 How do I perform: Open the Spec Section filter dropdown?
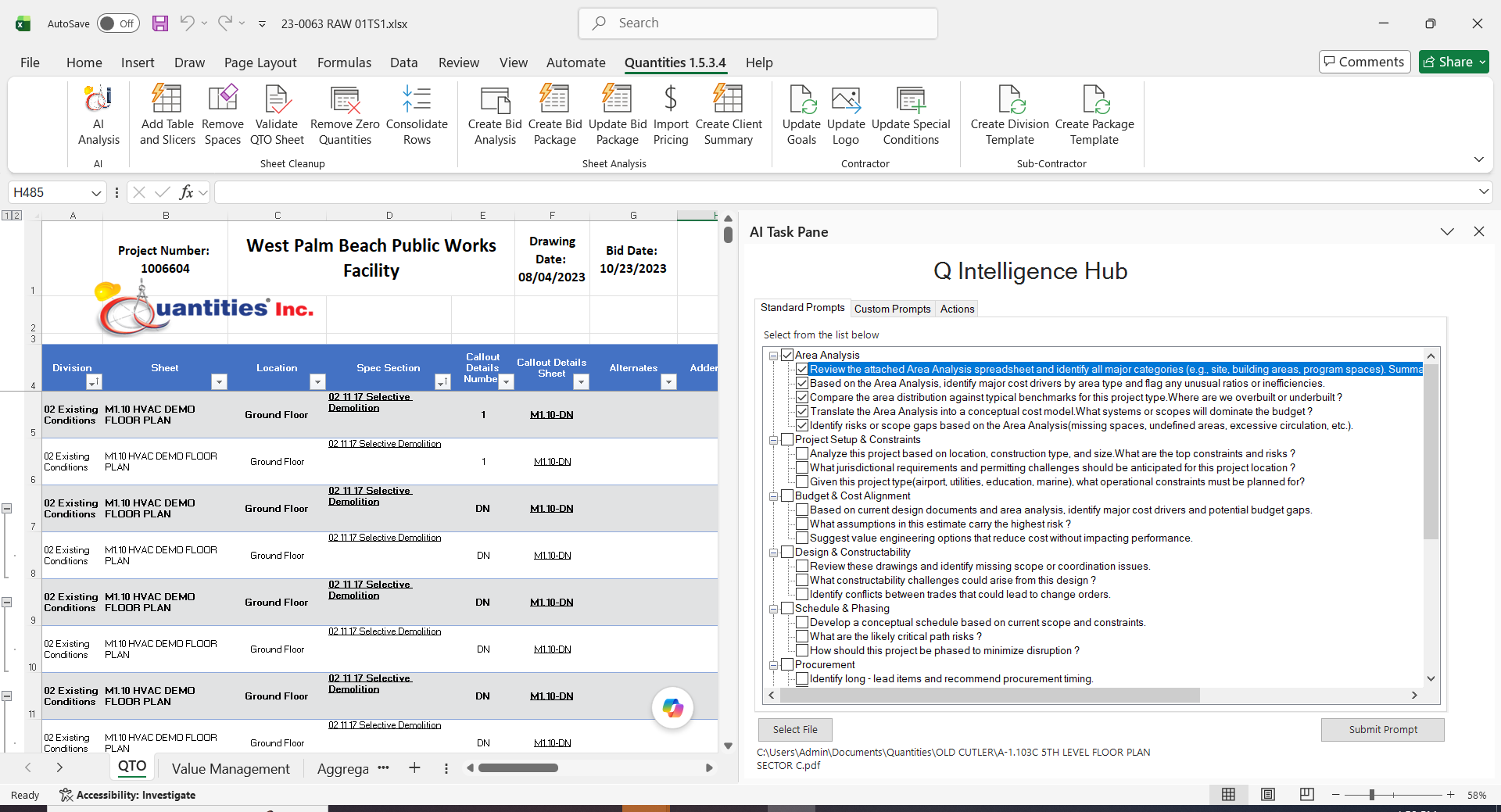[442, 381]
